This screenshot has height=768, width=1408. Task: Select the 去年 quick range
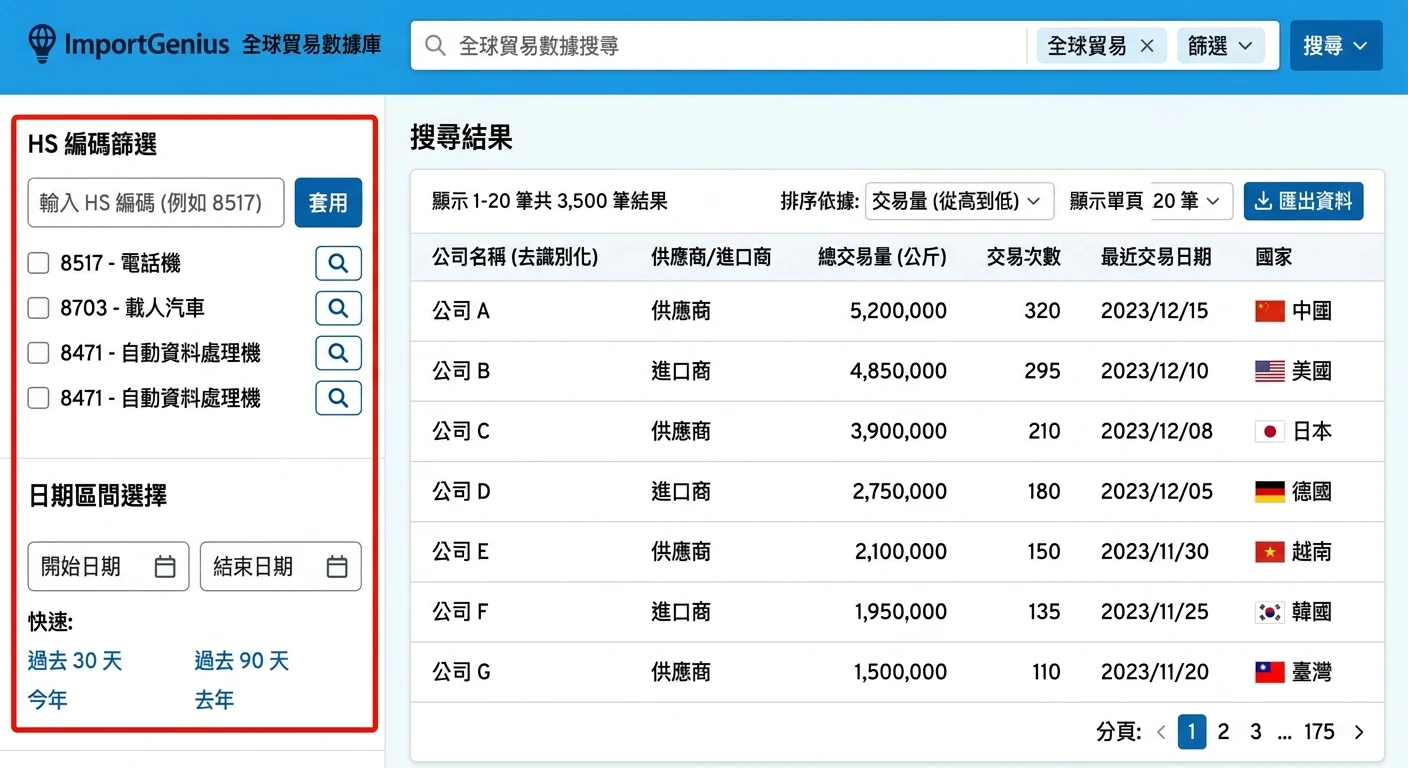coord(214,700)
